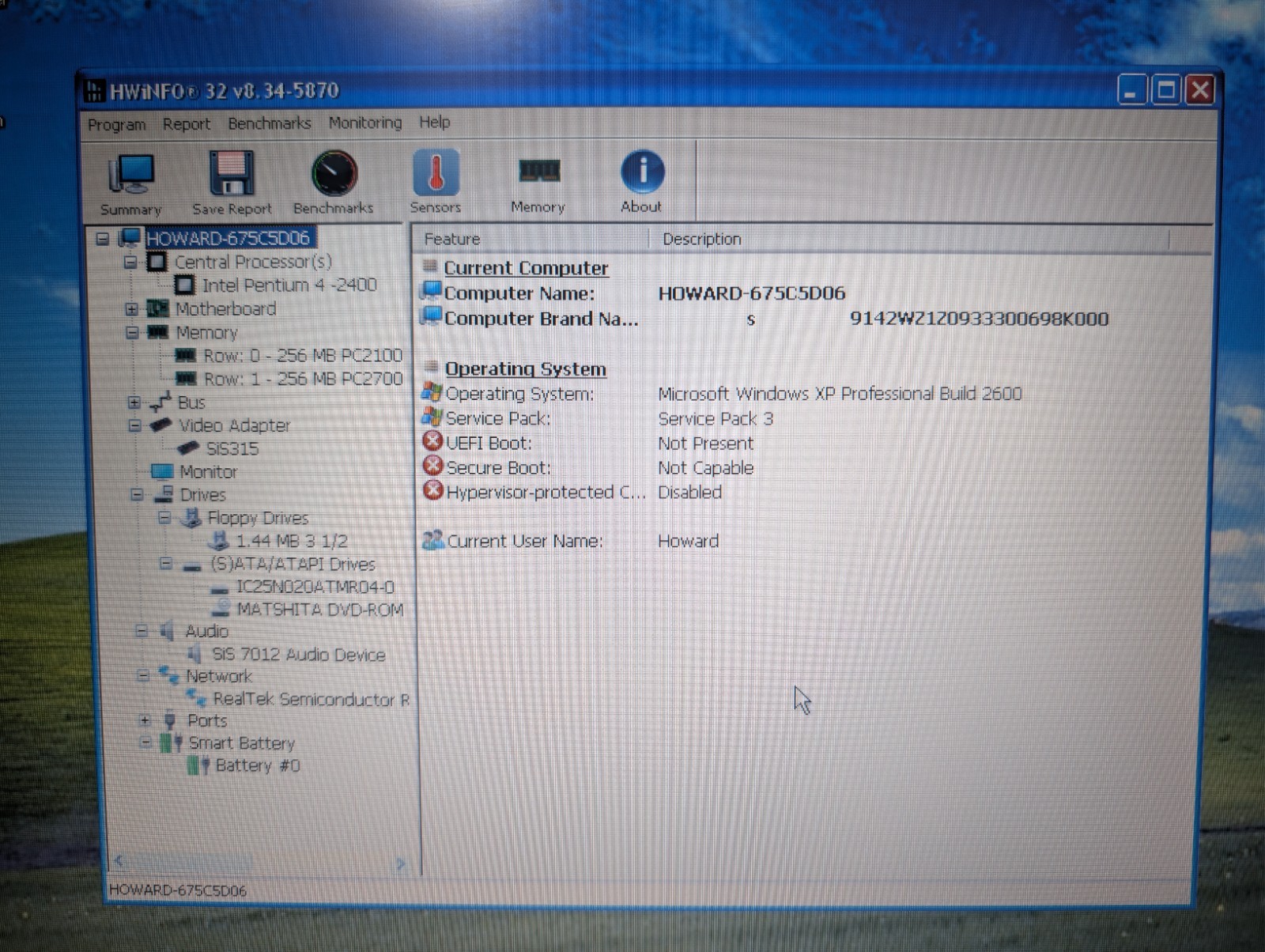Maximize the HWiNFO window
The height and width of the screenshot is (952, 1265).
[x=1166, y=90]
